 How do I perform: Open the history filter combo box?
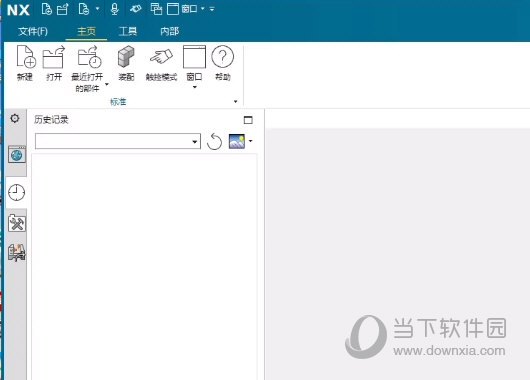[118, 141]
